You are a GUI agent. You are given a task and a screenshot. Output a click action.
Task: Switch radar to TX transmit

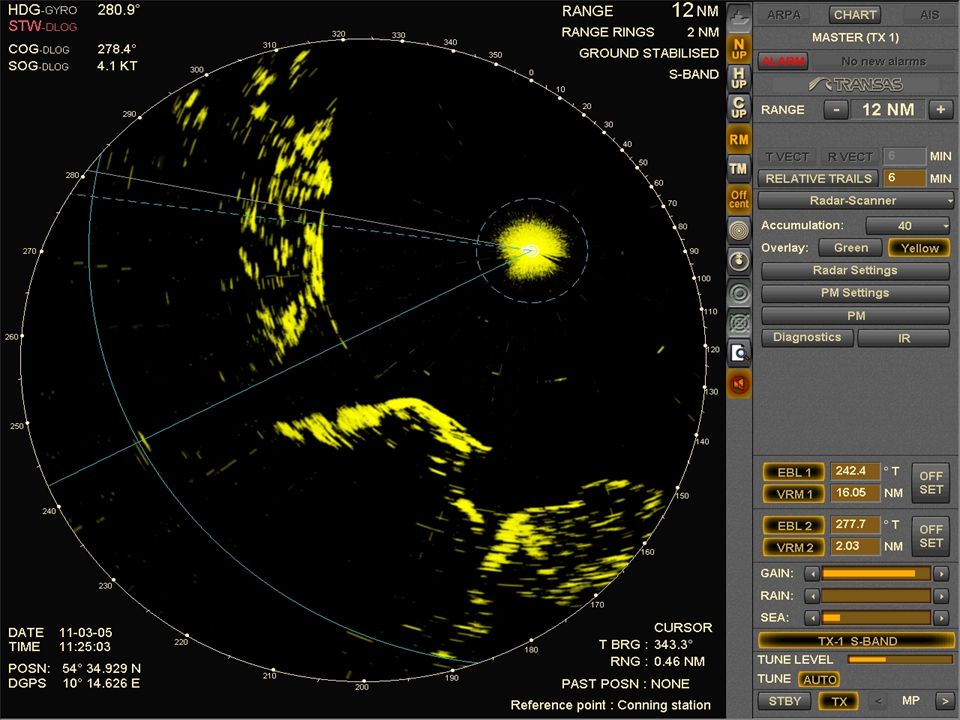838,701
